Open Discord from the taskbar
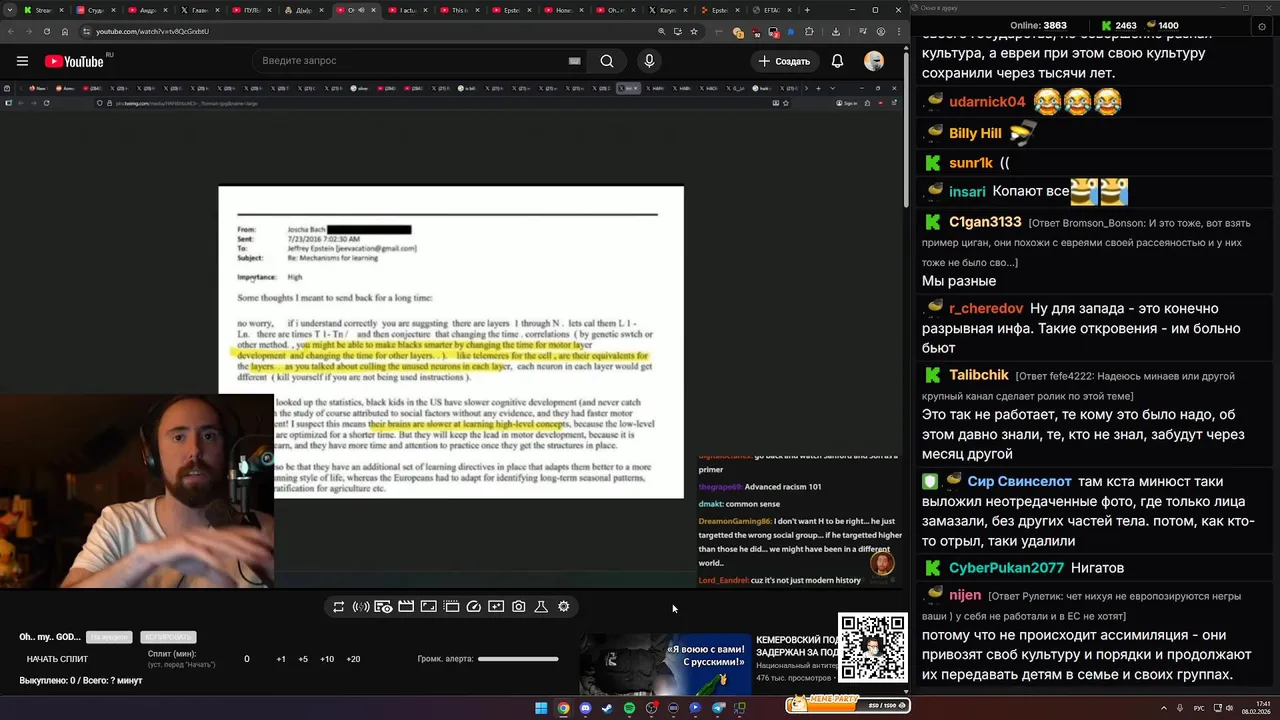This screenshot has width=1280, height=720. tap(585, 708)
